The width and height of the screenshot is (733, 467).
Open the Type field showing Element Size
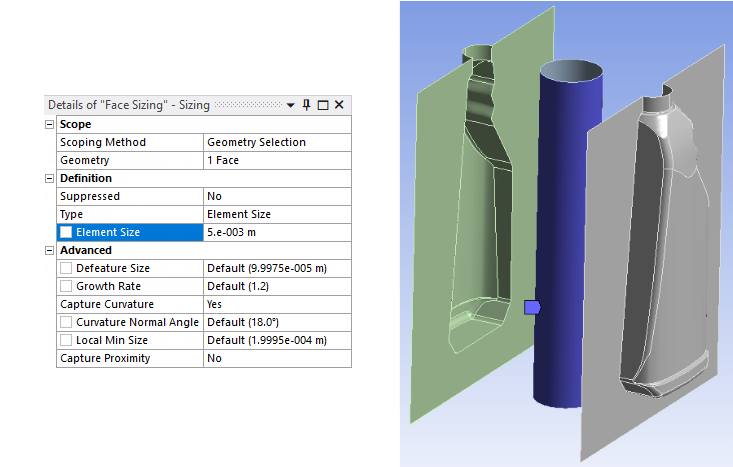point(277,215)
